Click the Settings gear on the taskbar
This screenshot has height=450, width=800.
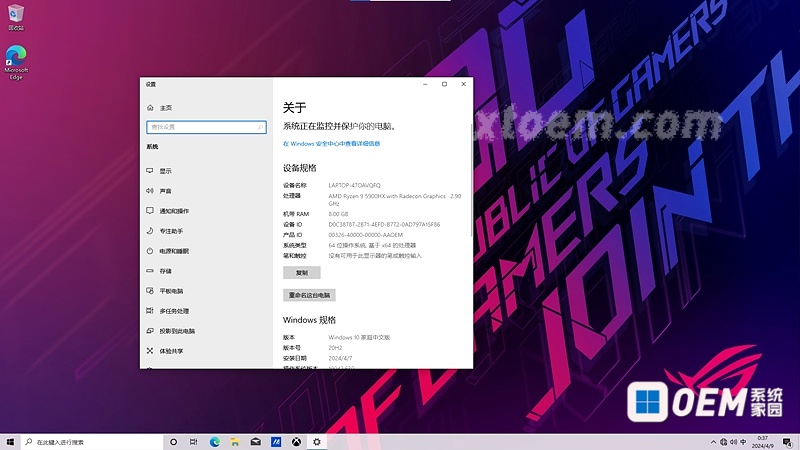coord(317,442)
